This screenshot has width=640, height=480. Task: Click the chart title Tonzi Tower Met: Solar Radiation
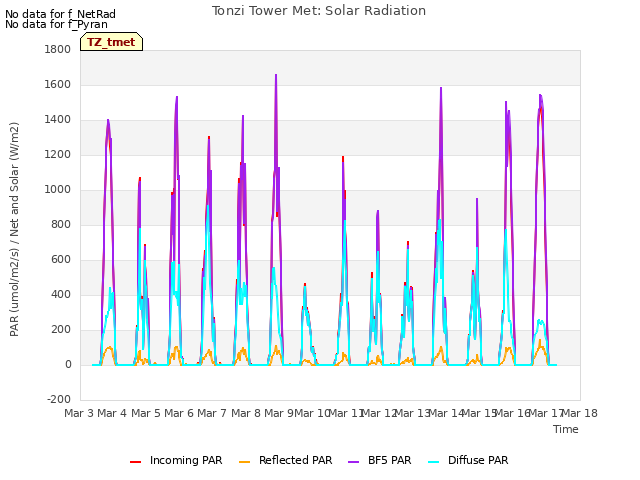319,11
